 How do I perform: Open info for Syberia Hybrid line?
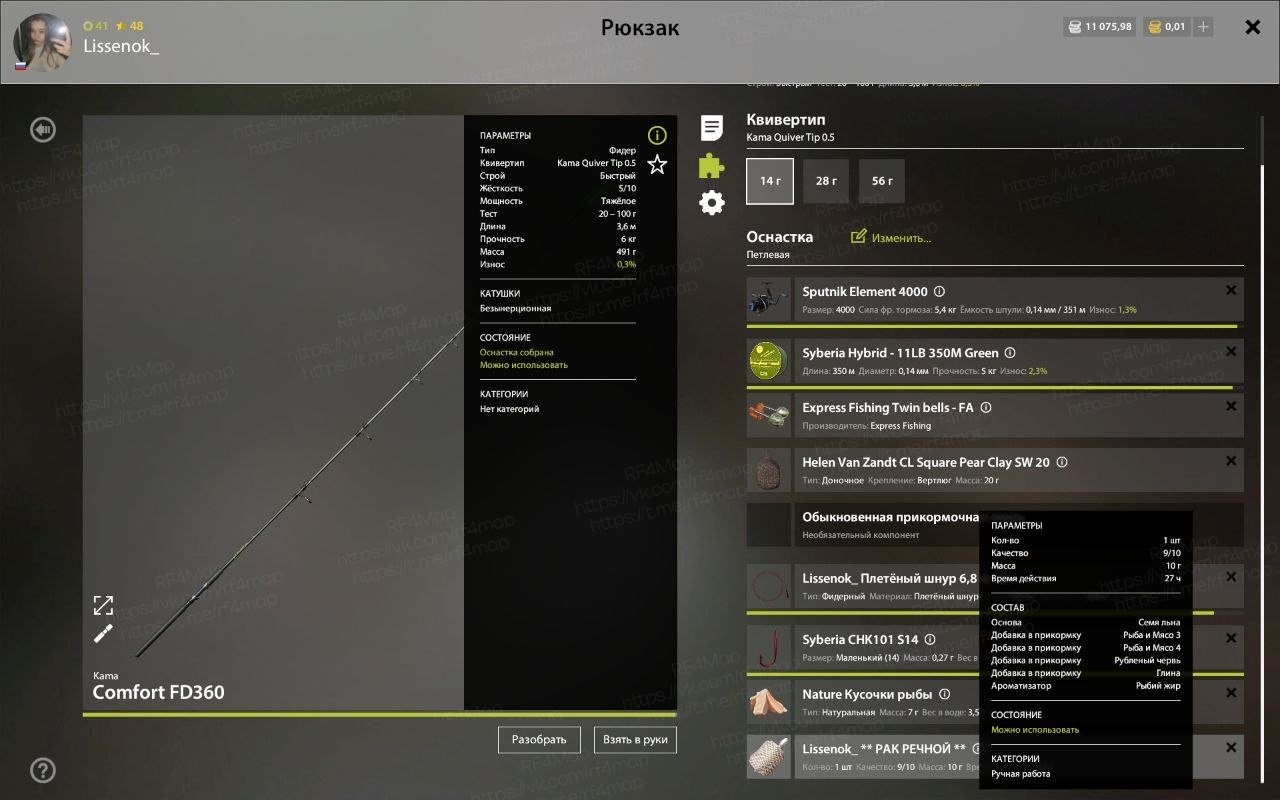pos(1010,353)
